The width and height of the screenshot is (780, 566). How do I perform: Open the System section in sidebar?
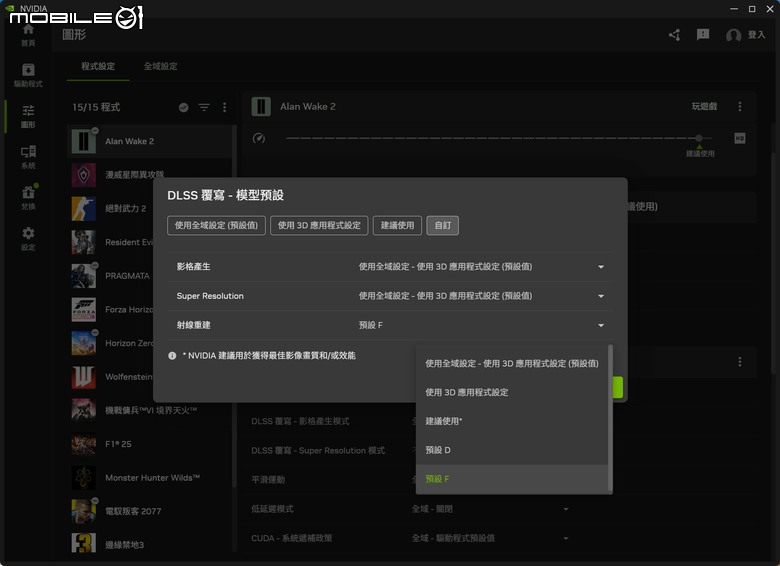click(x=28, y=157)
